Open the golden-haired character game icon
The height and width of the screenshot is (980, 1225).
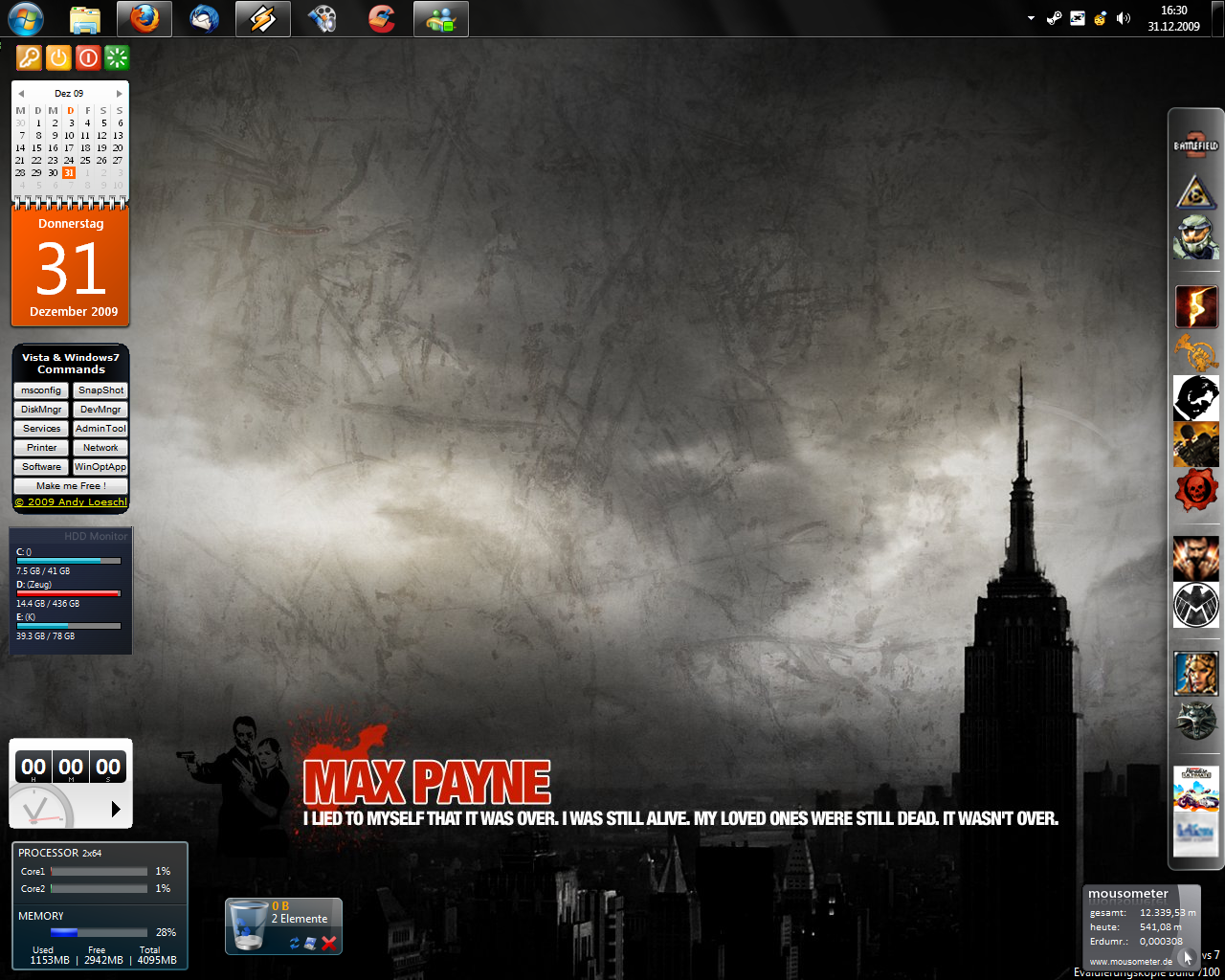tap(1196, 674)
